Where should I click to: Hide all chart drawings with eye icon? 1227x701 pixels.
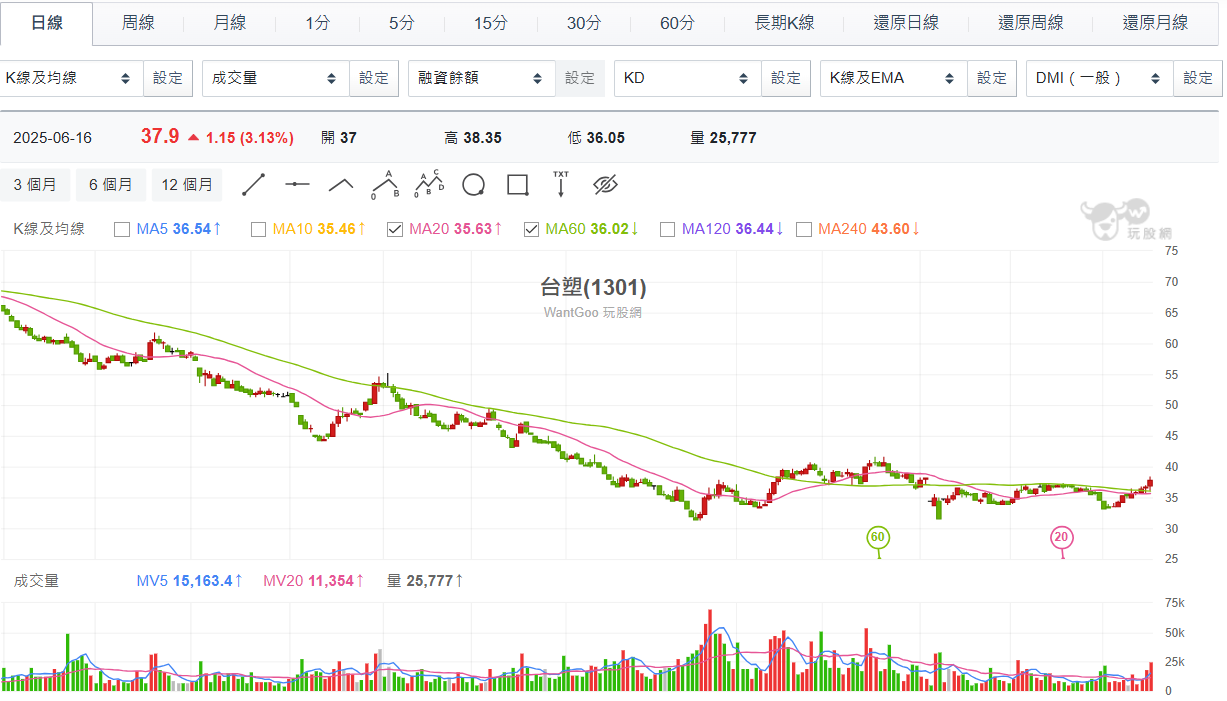coord(604,184)
